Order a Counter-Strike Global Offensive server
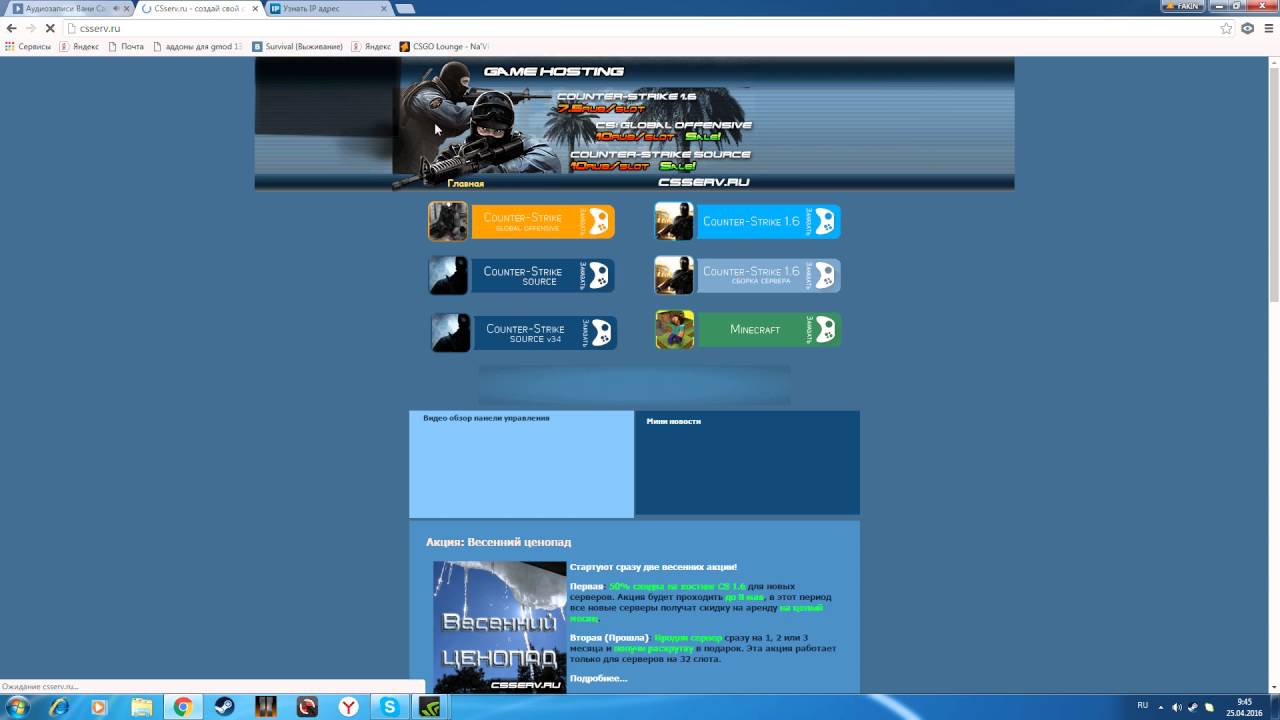This screenshot has width=1280, height=720. pyautogui.click(x=543, y=221)
